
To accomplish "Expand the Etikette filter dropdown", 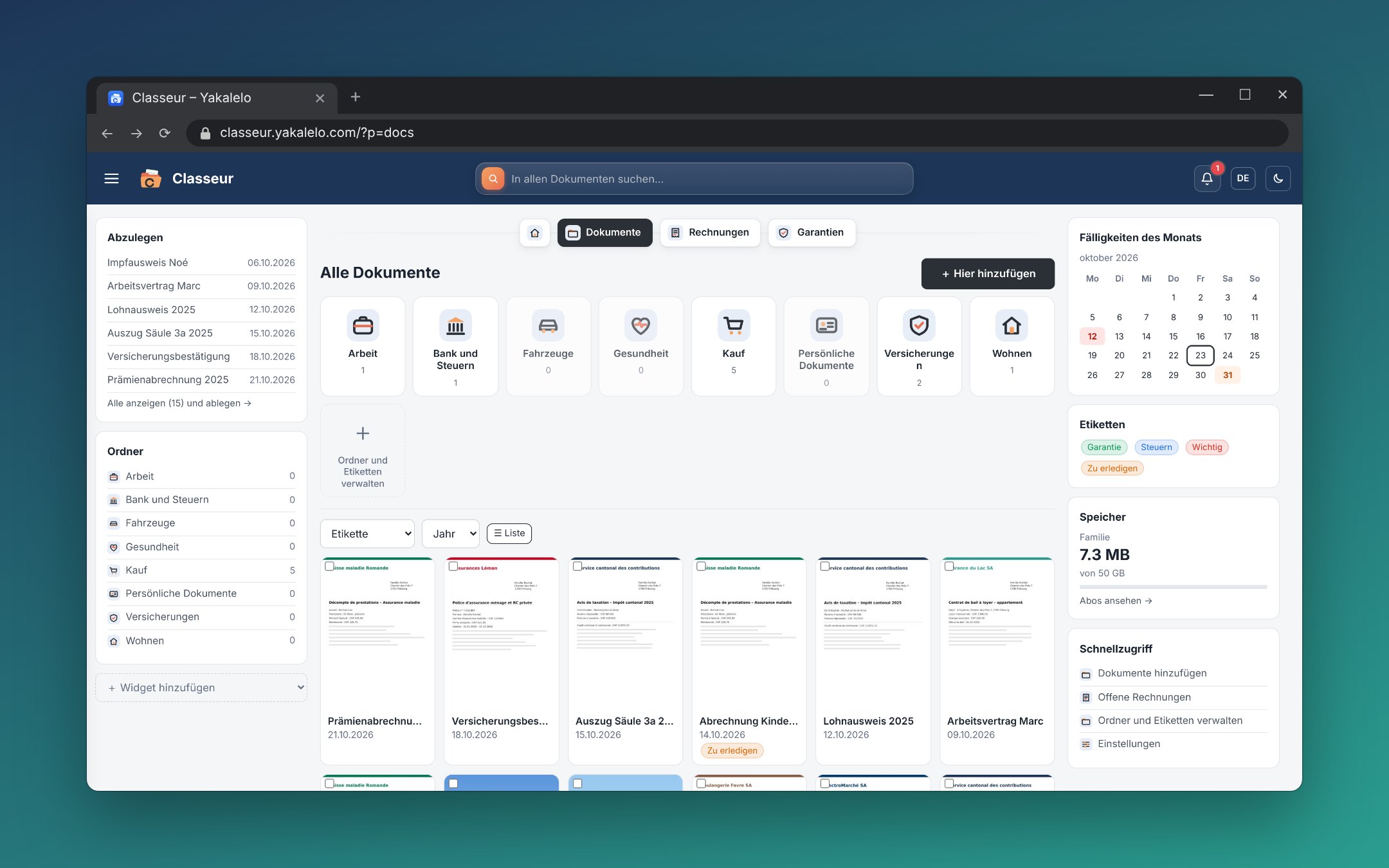I will point(367,534).
